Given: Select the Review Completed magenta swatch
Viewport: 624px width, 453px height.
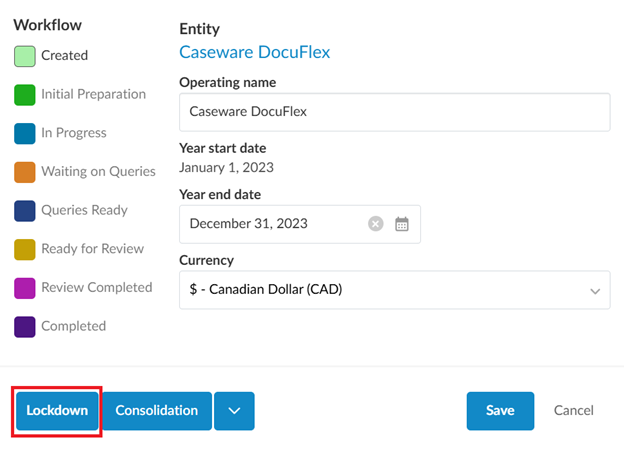Looking at the screenshot, I should point(25,288).
